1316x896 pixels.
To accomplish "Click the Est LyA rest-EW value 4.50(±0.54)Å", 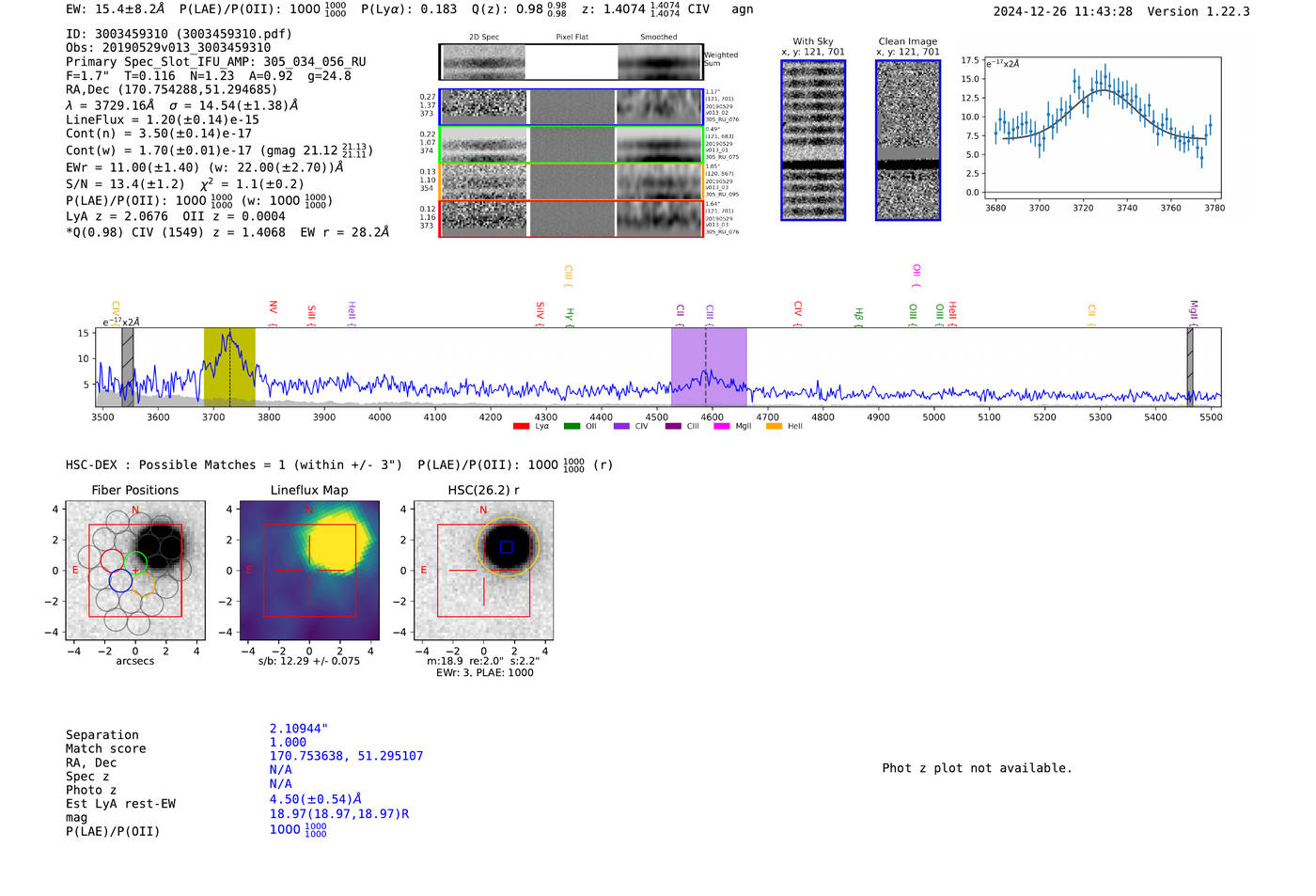I will click(316, 799).
